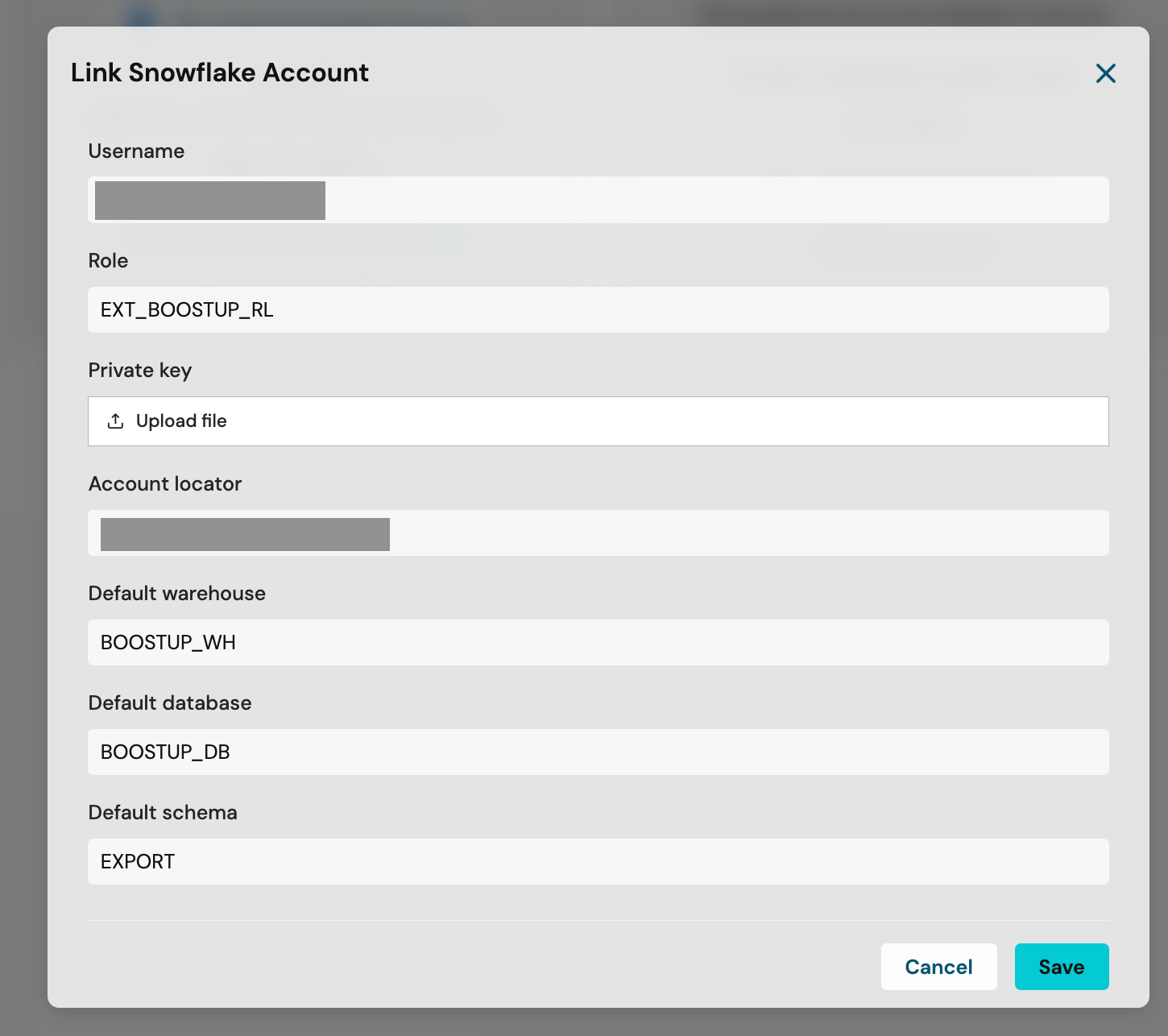Click the Role label above the role field
Screen dimensions: 1168x1036
[x=108, y=260]
